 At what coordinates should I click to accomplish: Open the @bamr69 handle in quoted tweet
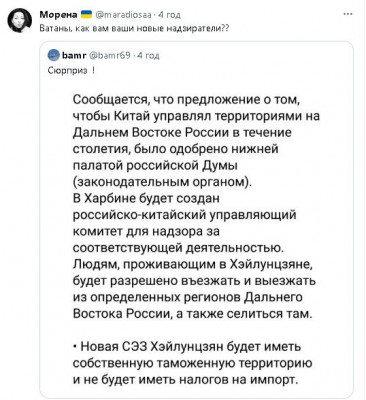106,55
